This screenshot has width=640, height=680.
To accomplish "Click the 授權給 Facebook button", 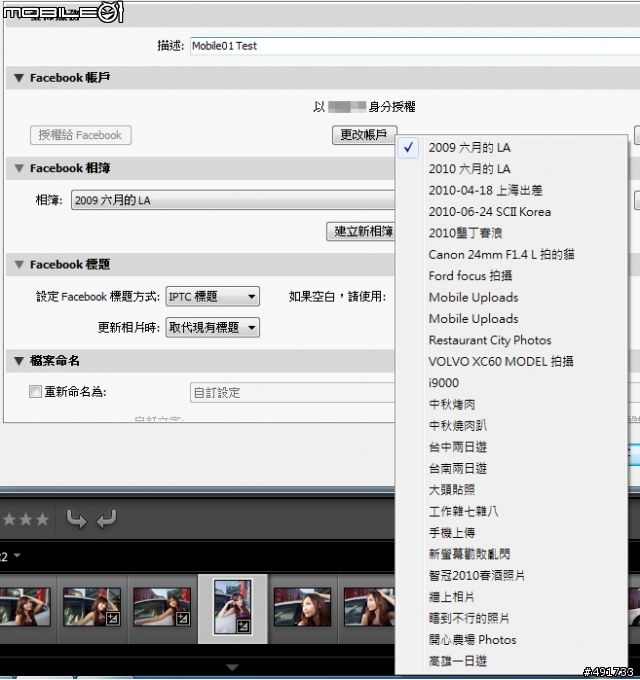I will 81,135.
